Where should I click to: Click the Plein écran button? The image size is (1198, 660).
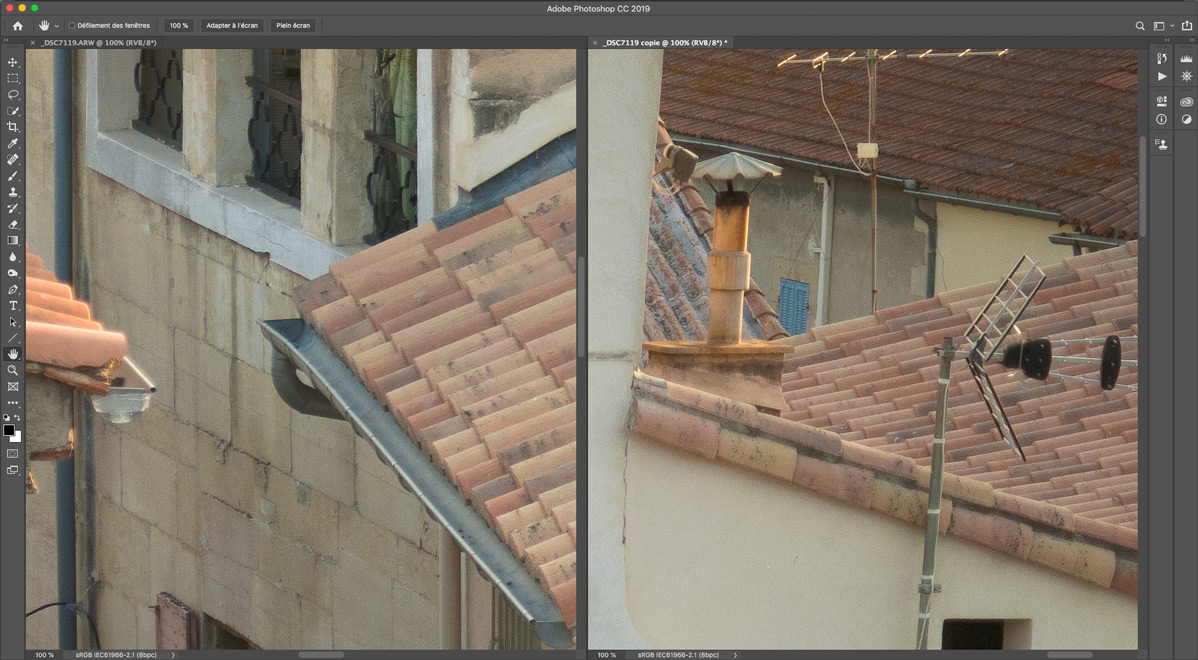point(293,26)
